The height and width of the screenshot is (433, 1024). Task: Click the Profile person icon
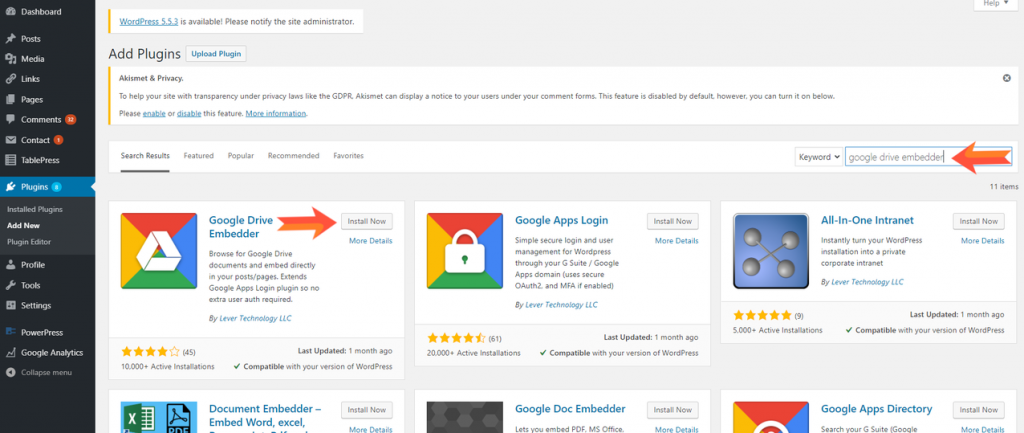(10, 265)
